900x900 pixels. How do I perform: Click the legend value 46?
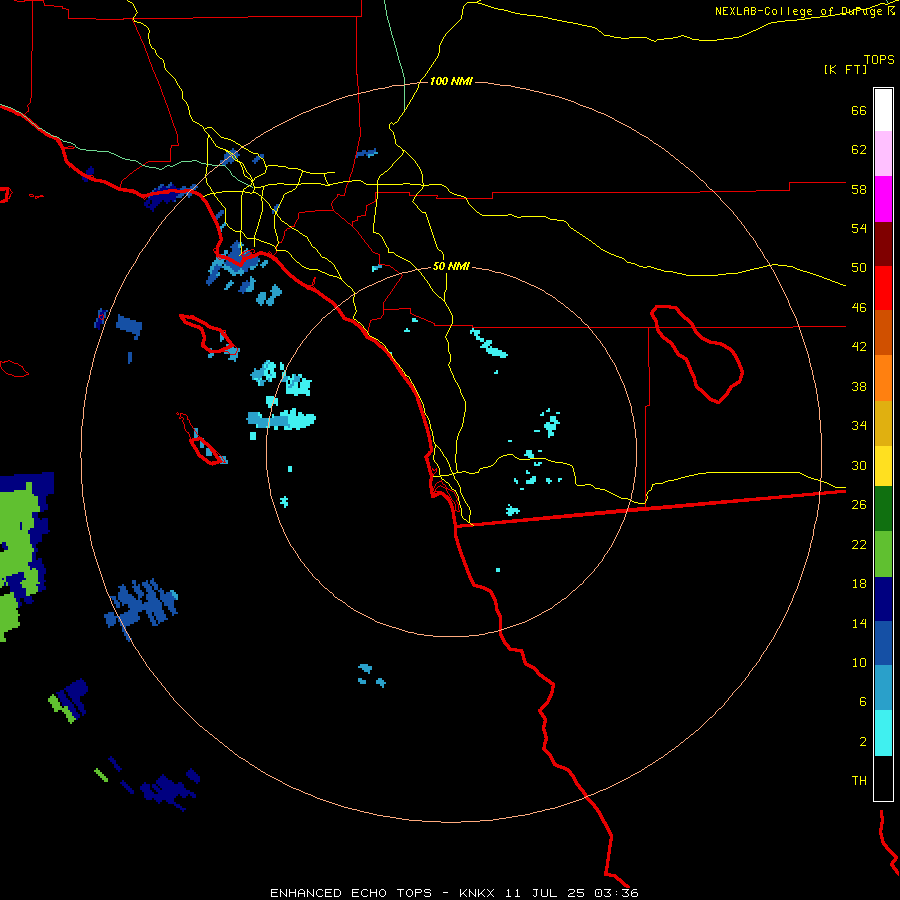pyautogui.click(x=859, y=308)
